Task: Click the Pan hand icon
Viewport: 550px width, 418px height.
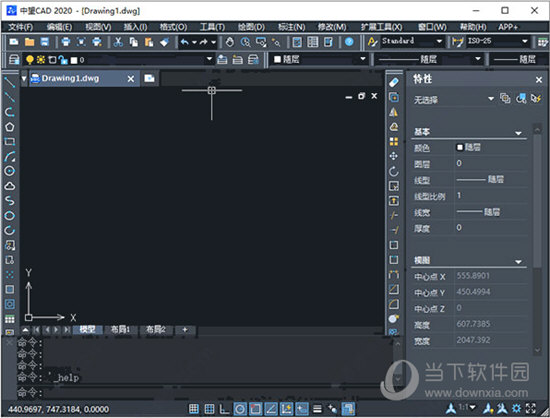Action: tap(229, 42)
